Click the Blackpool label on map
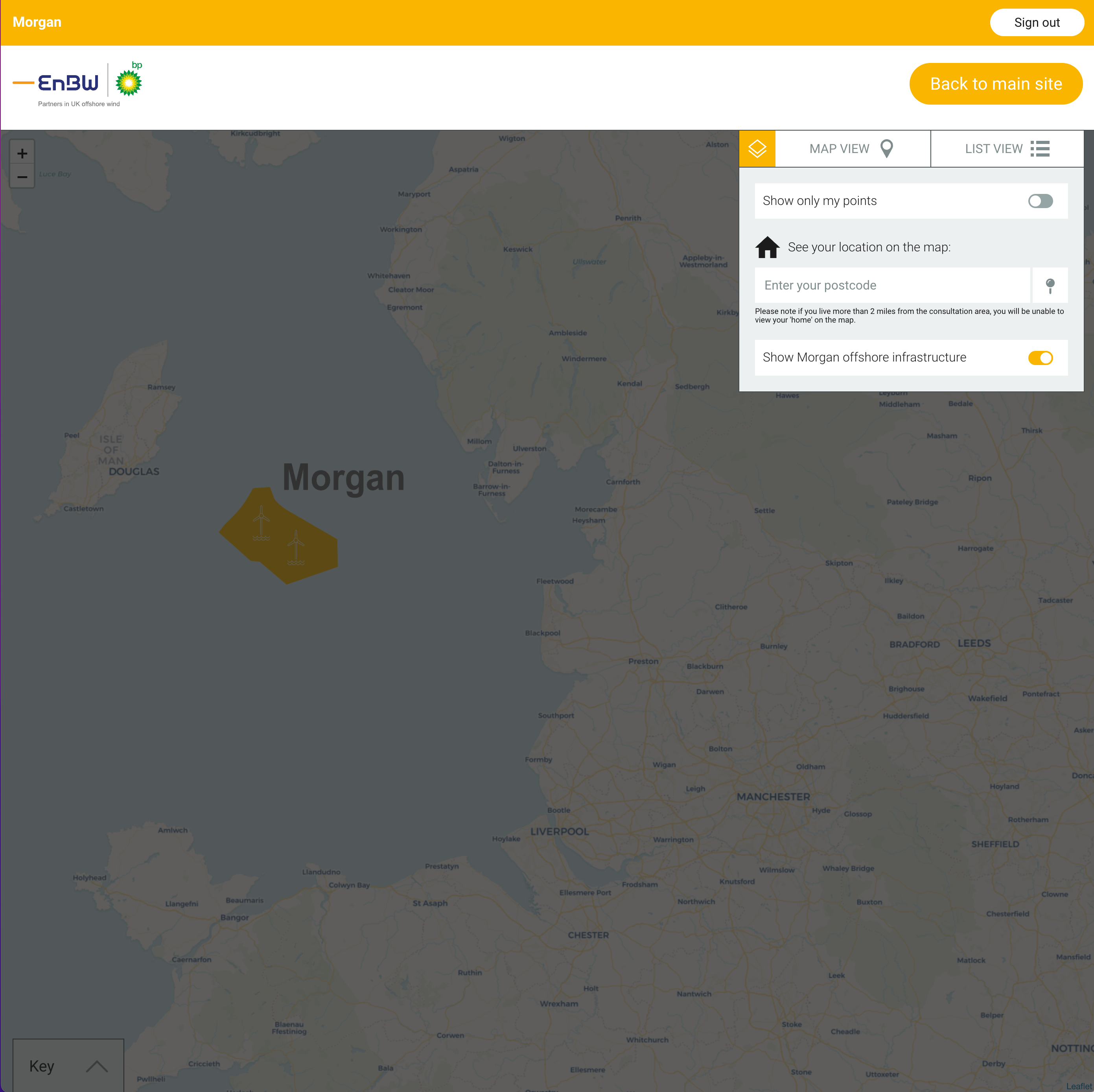The image size is (1094, 1092). tap(542, 633)
